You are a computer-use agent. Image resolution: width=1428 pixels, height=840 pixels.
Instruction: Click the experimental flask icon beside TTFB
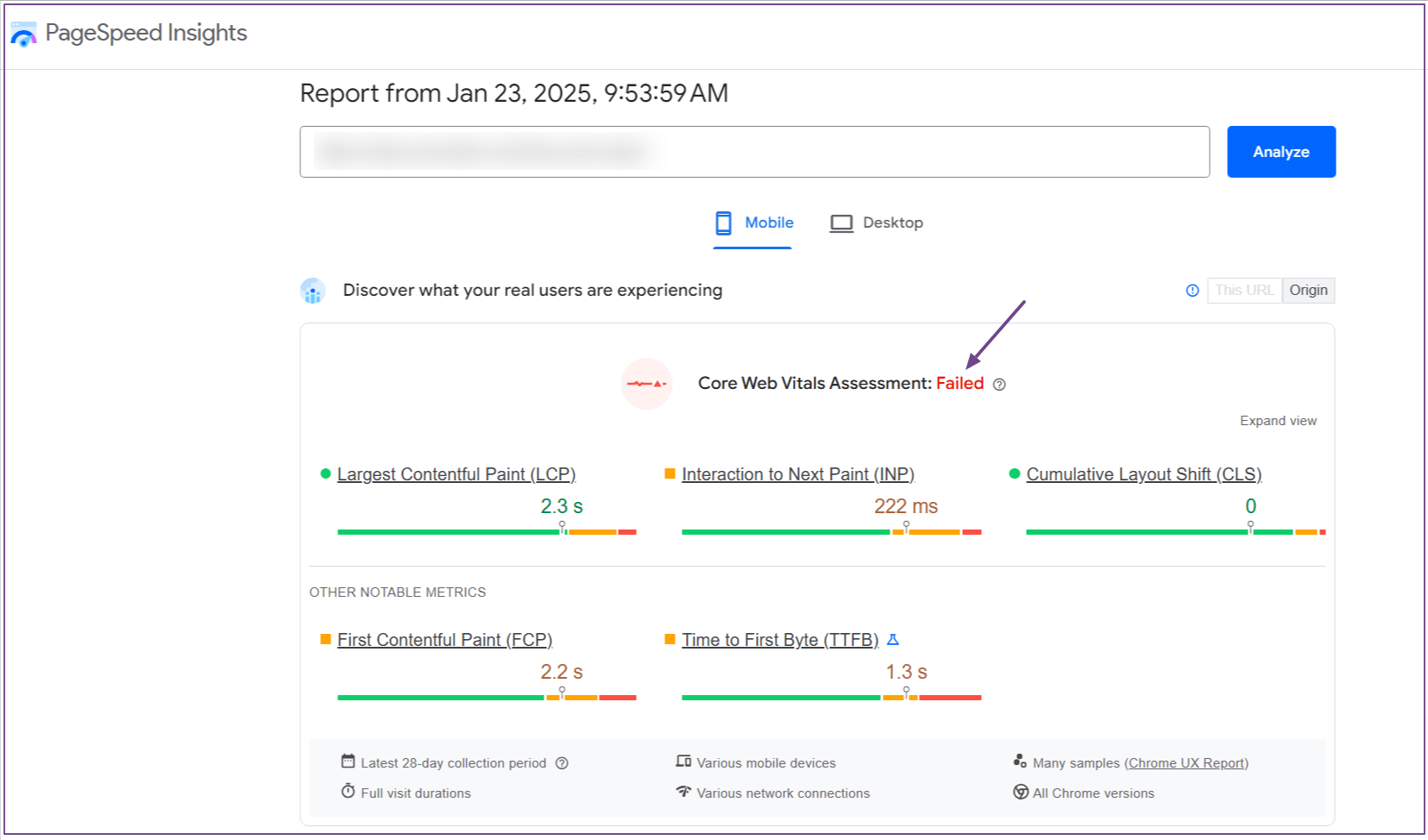(x=893, y=640)
